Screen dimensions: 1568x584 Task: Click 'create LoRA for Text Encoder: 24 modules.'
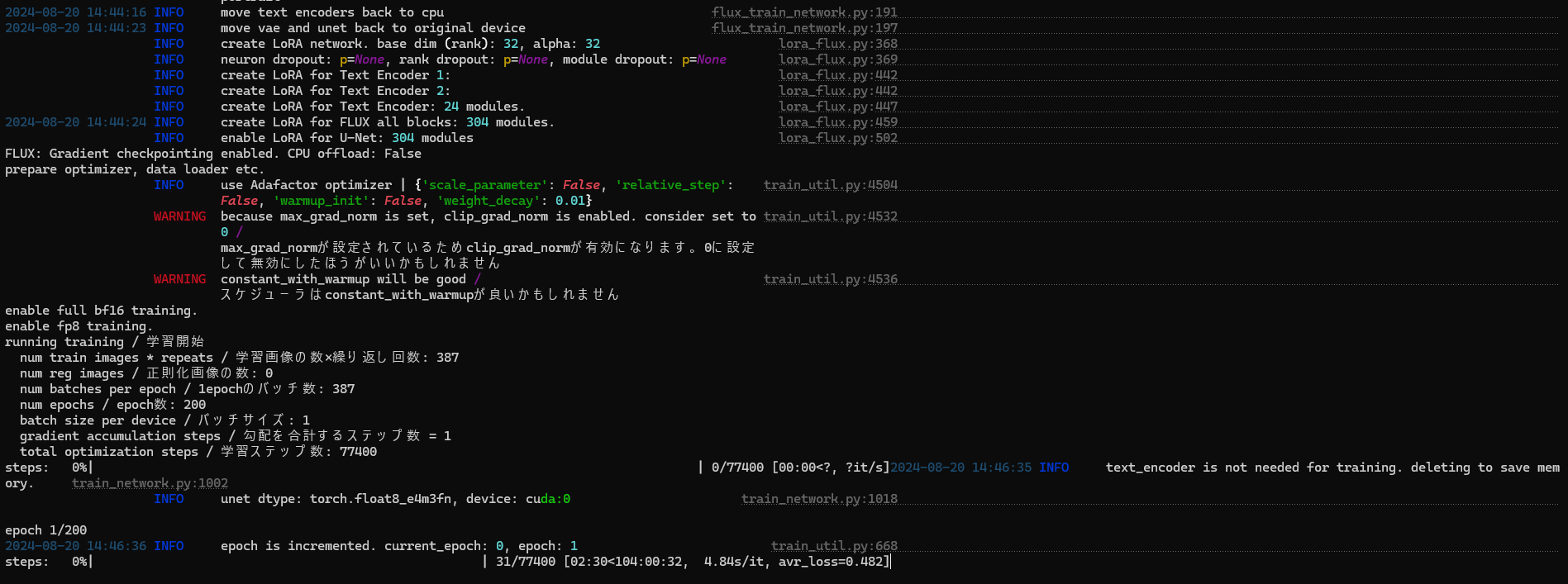(373, 107)
